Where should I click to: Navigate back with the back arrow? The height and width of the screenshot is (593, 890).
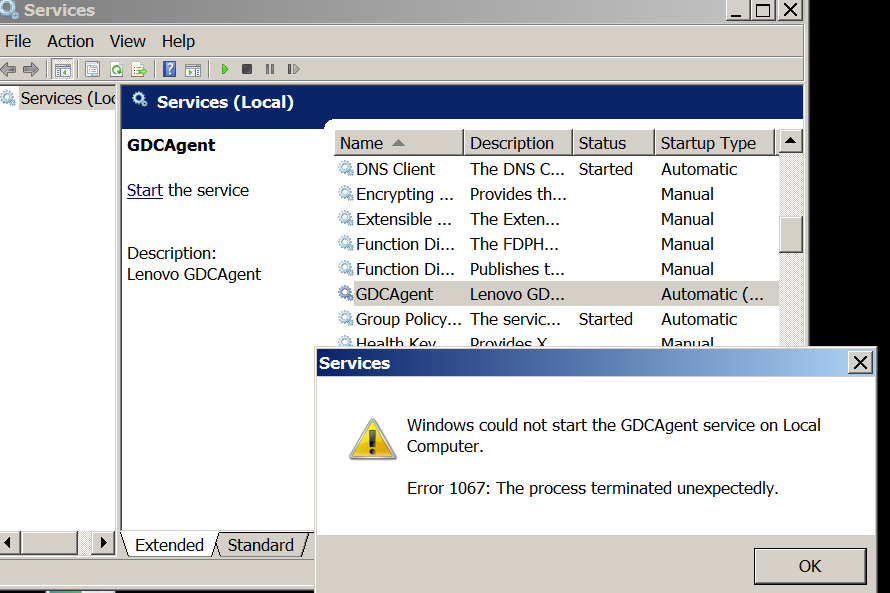coord(9,69)
